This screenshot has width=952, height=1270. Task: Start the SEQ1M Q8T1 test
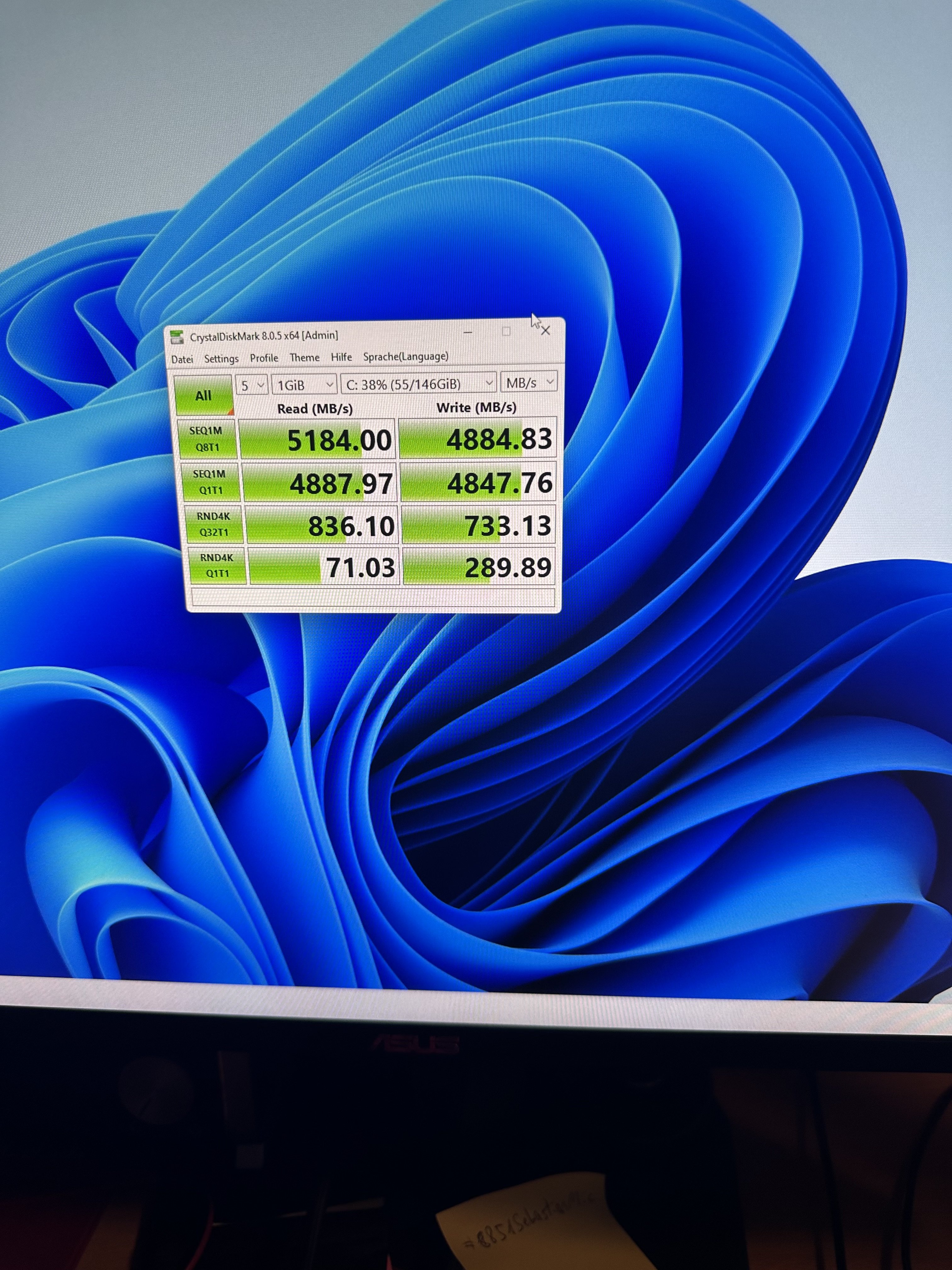point(206,439)
